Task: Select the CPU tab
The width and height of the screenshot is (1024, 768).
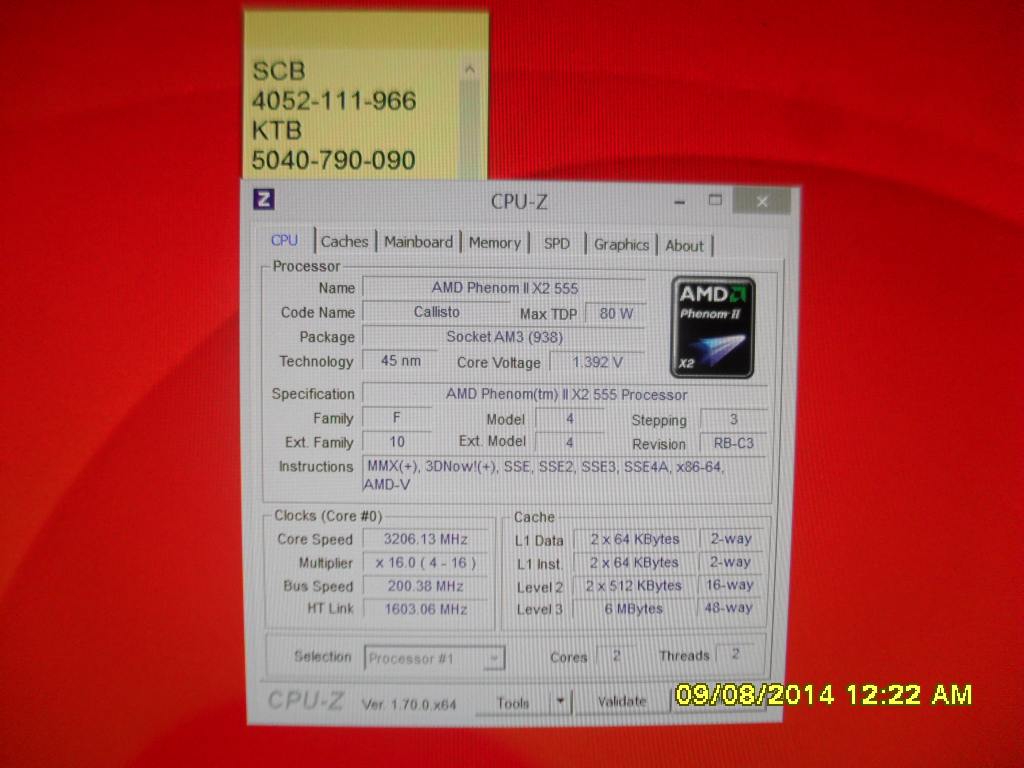Action: pos(285,240)
